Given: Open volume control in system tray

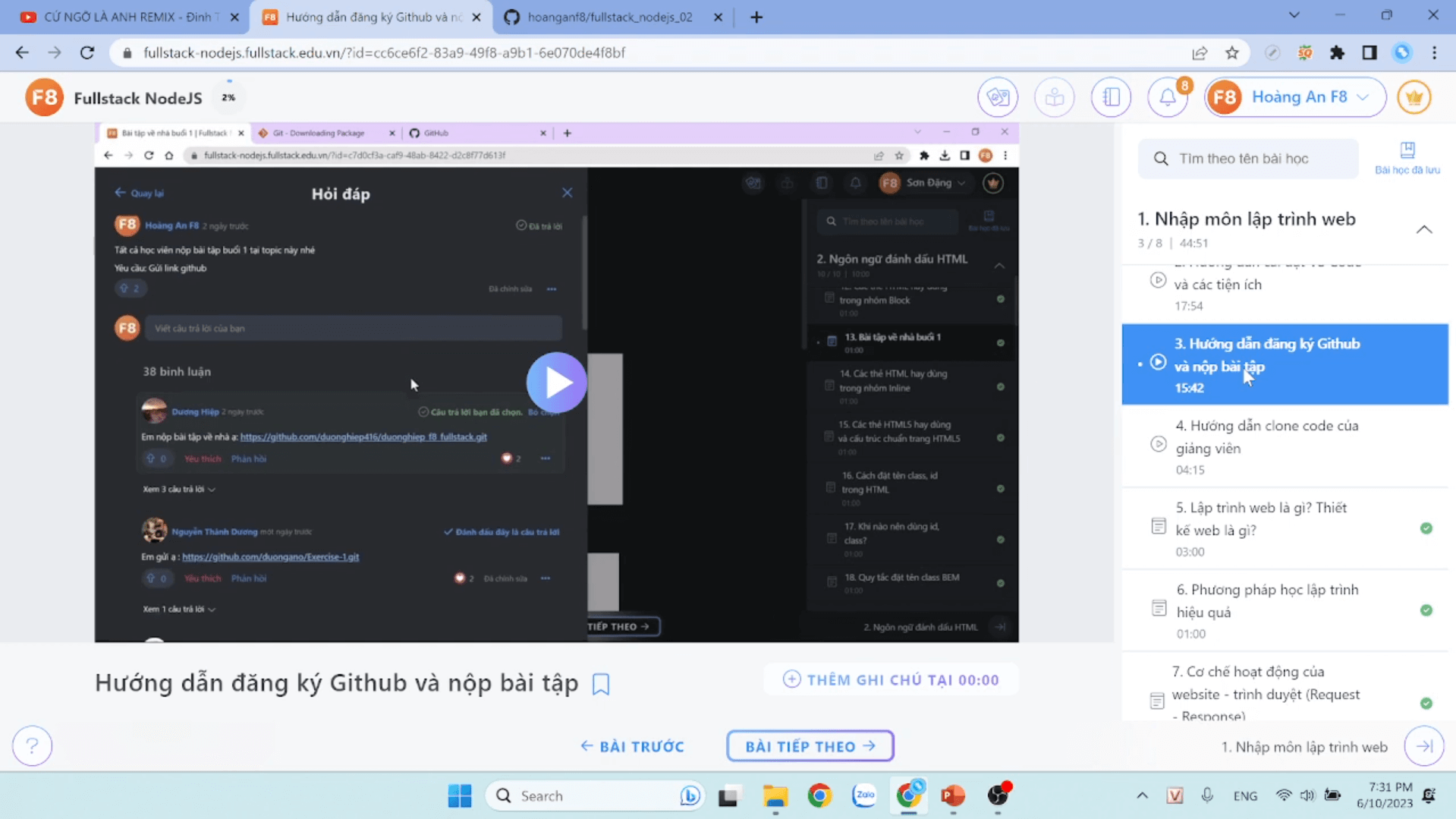Looking at the screenshot, I should [x=1307, y=795].
